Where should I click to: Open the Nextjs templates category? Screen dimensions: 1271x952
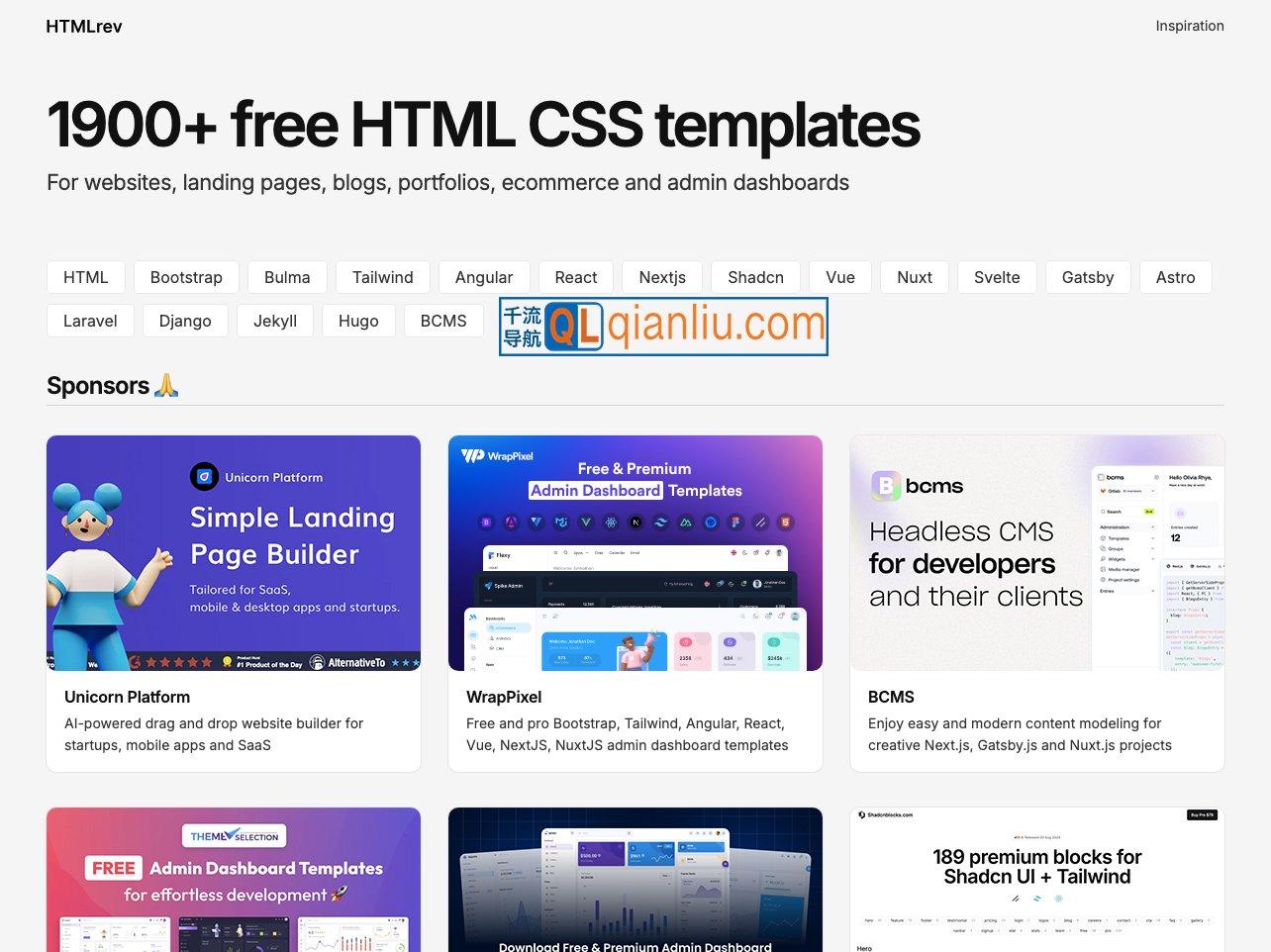point(662,277)
